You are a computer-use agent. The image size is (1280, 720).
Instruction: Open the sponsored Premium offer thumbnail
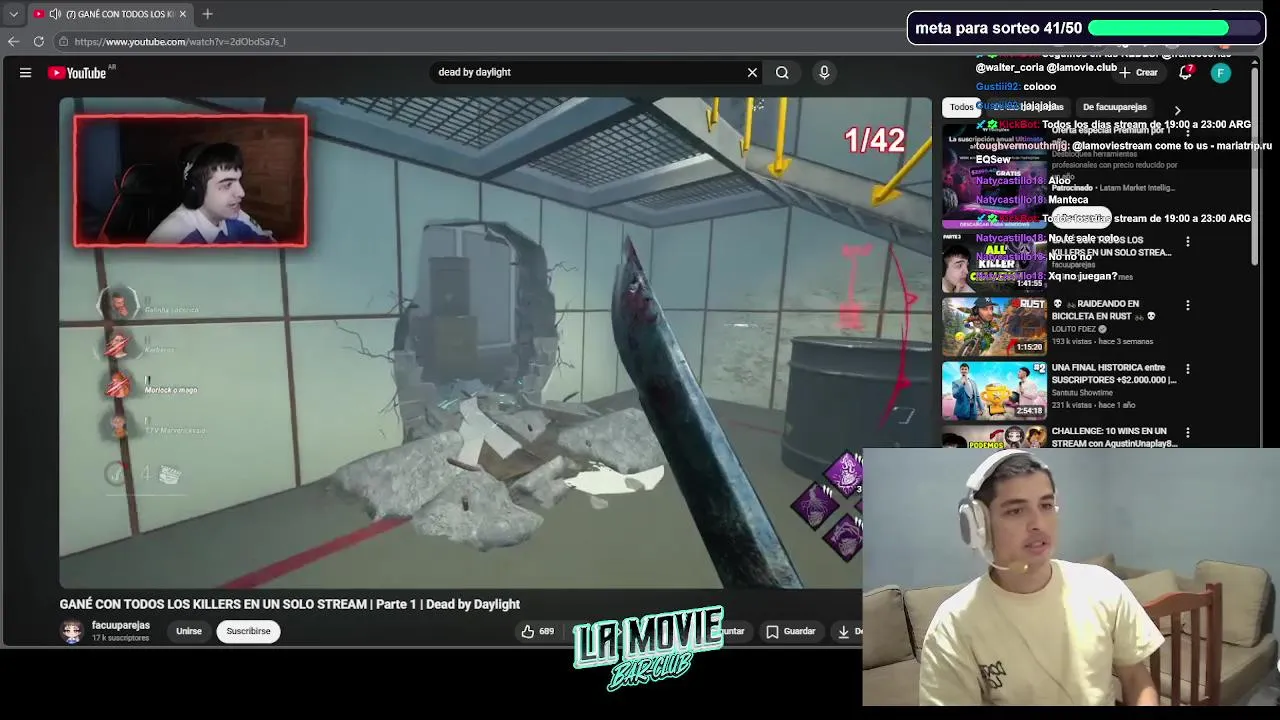tap(994, 176)
